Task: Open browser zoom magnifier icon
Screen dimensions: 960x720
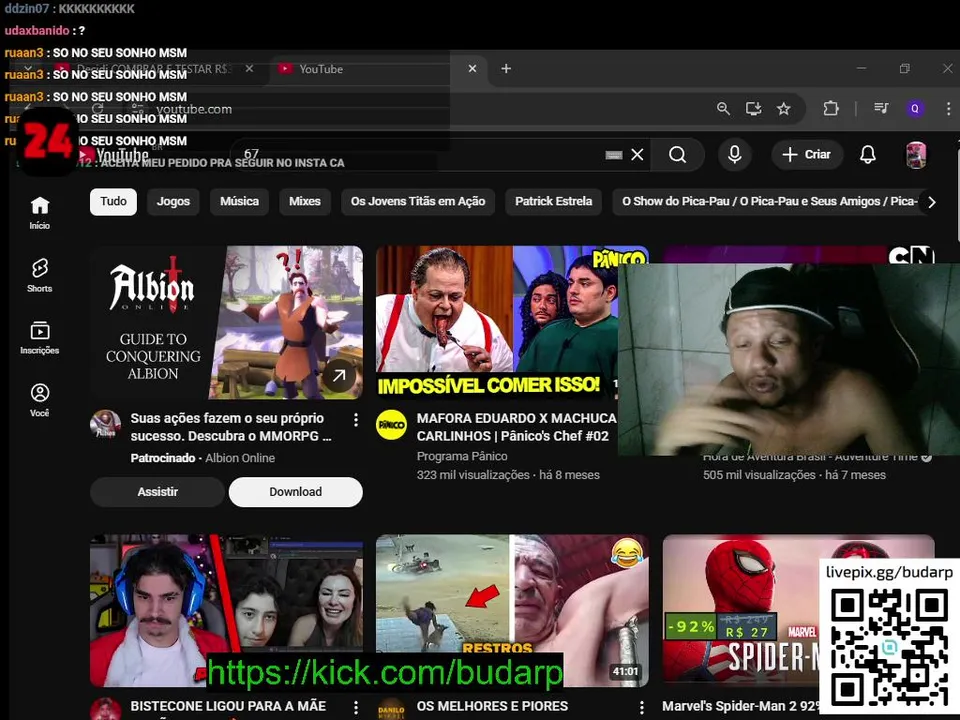Action: point(723,109)
